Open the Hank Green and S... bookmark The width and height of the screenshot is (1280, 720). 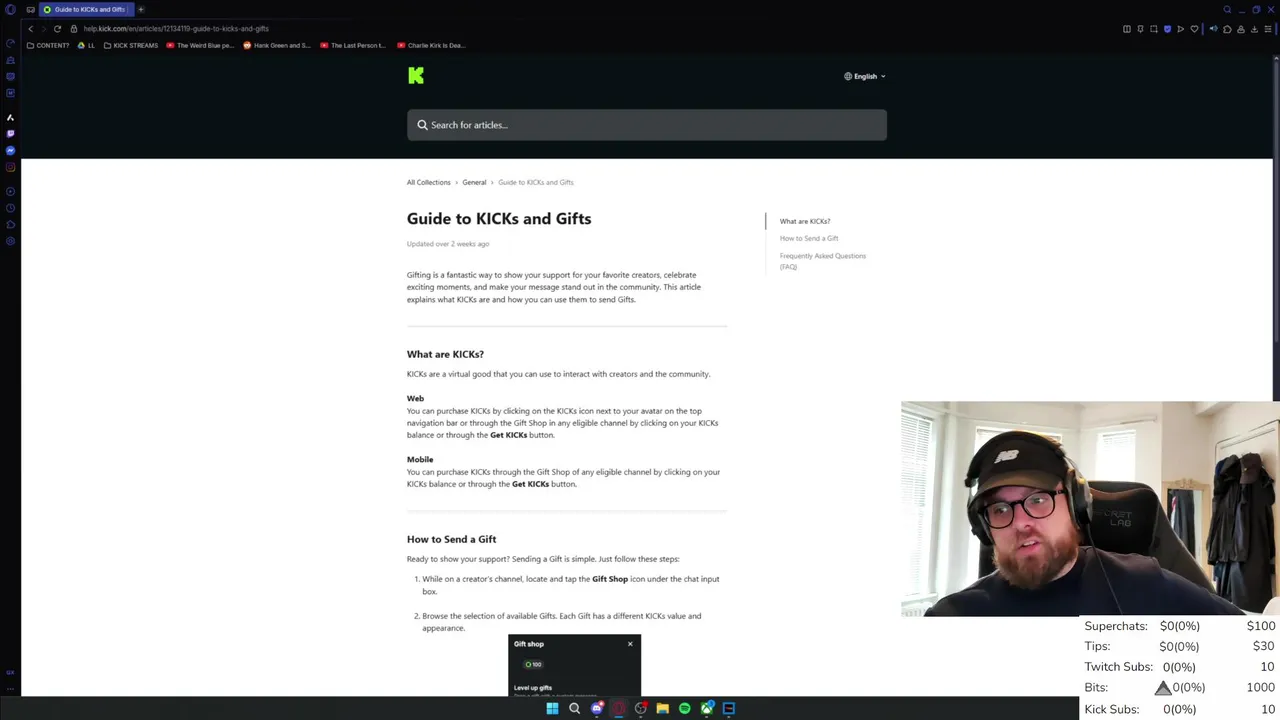(x=277, y=45)
